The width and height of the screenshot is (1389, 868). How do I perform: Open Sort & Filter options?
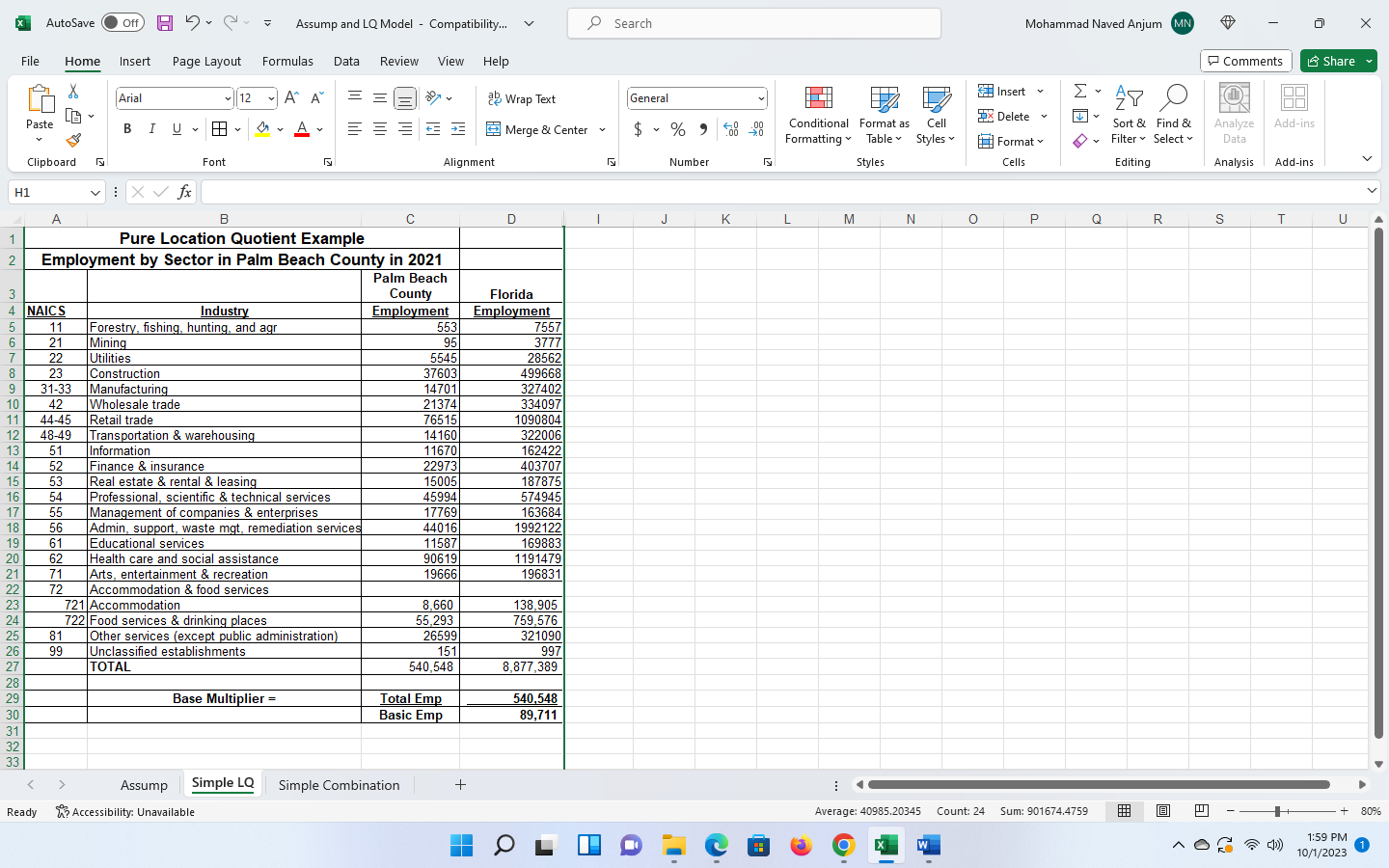coord(1129,116)
